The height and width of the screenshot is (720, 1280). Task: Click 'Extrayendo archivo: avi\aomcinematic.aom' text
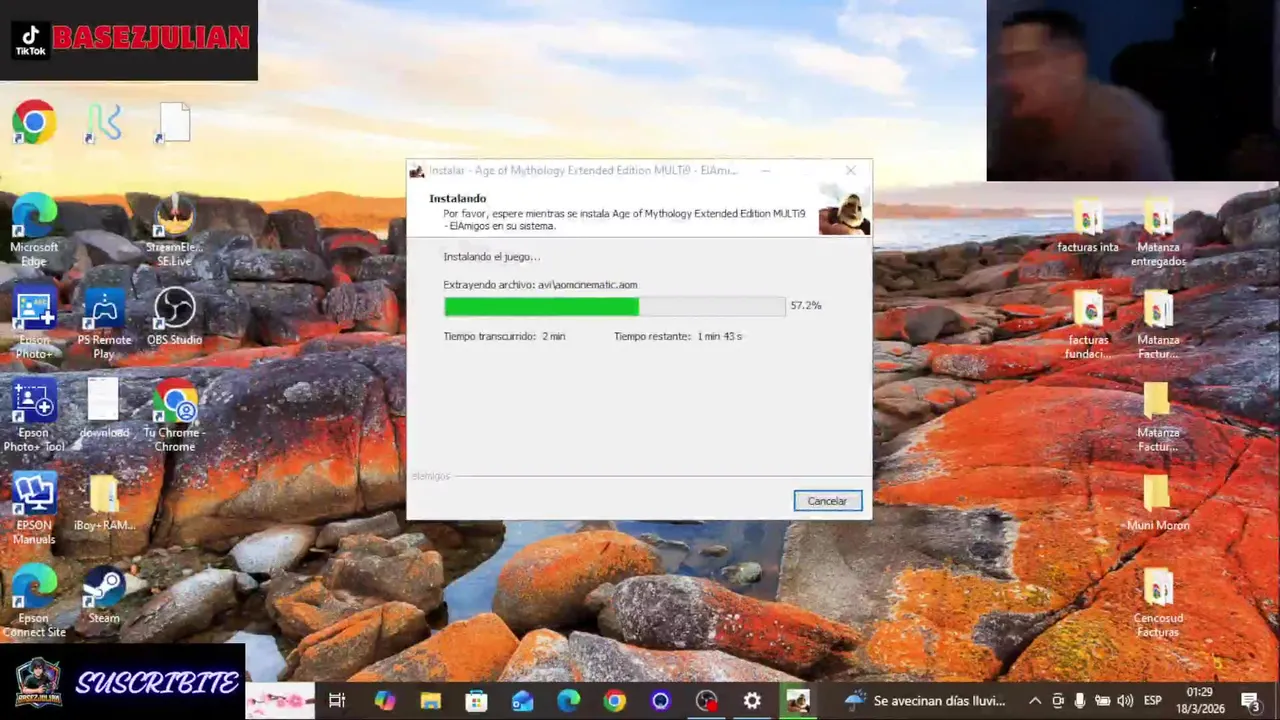(x=540, y=285)
